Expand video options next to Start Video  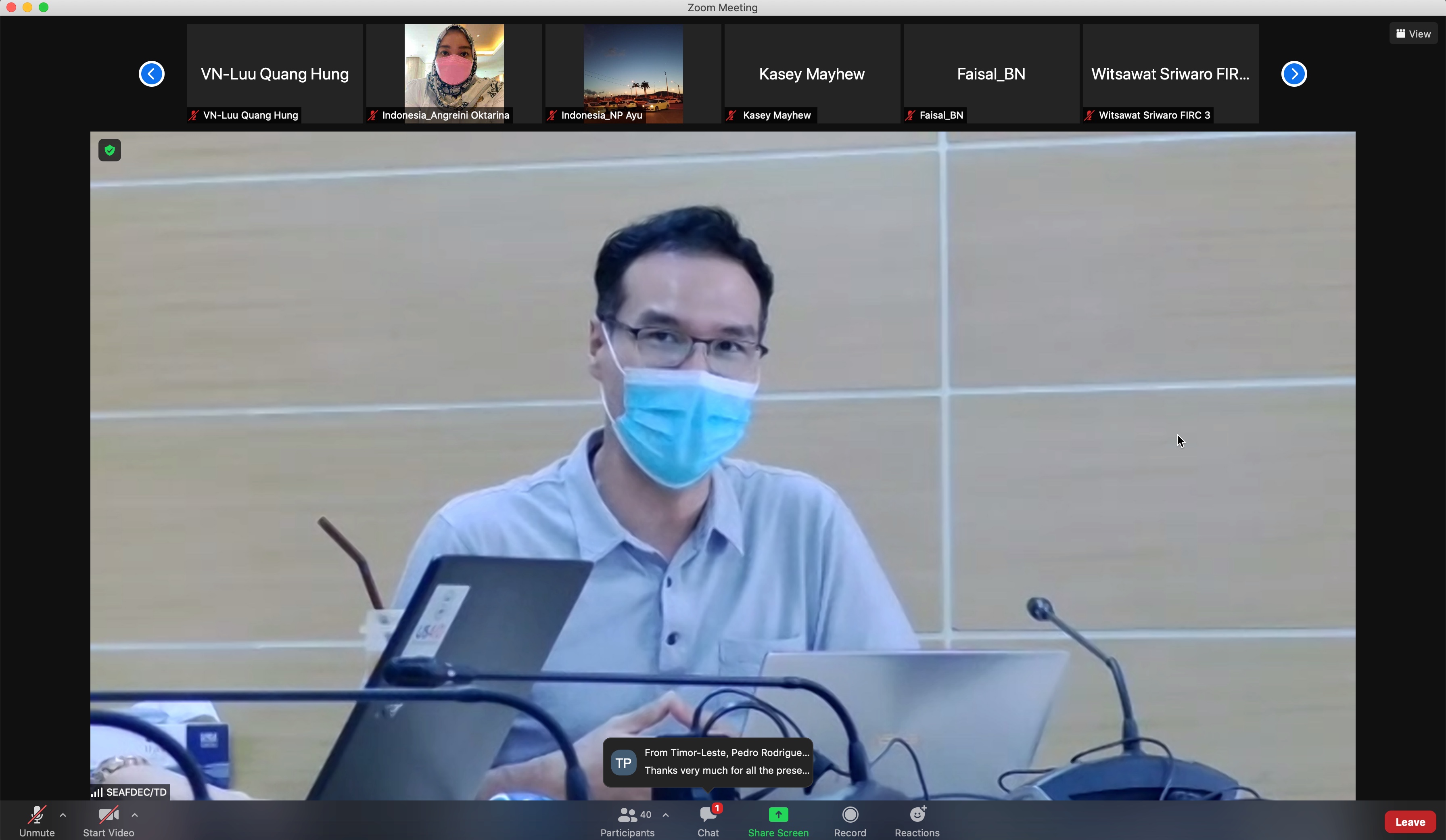pyautogui.click(x=135, y=815)
